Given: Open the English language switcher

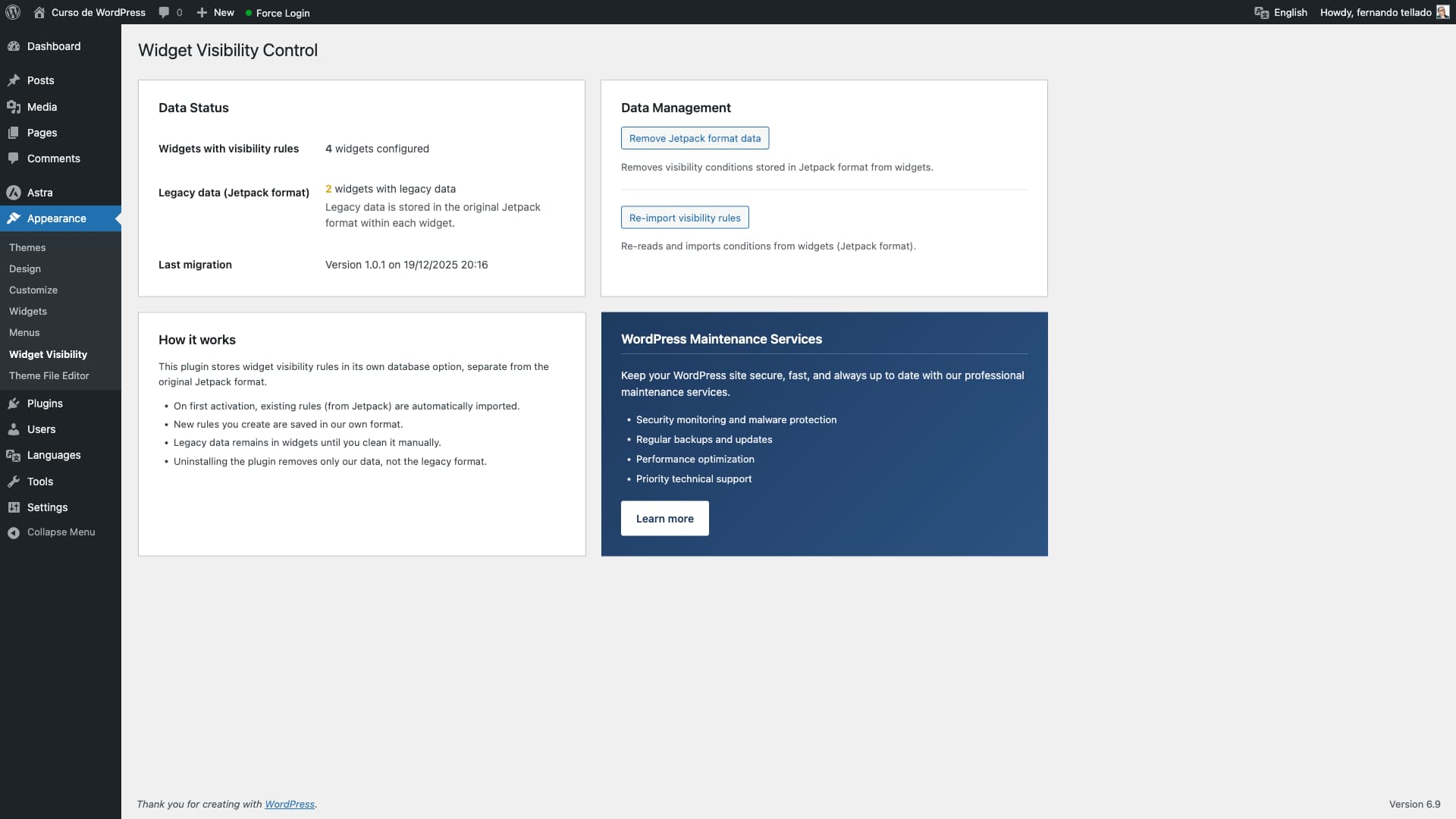Looking at the screenshot, I should (x=1281, y=12).
